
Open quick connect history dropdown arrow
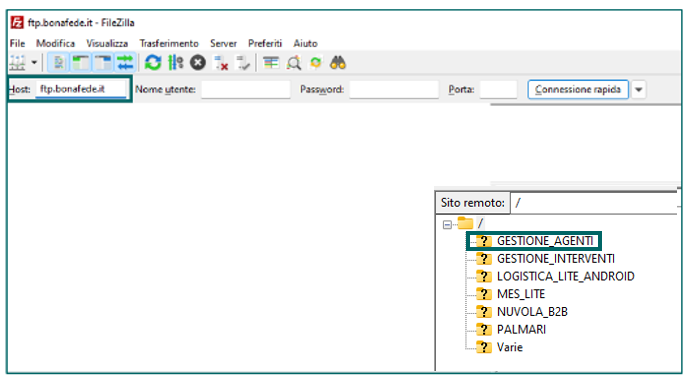pos(638,90)
